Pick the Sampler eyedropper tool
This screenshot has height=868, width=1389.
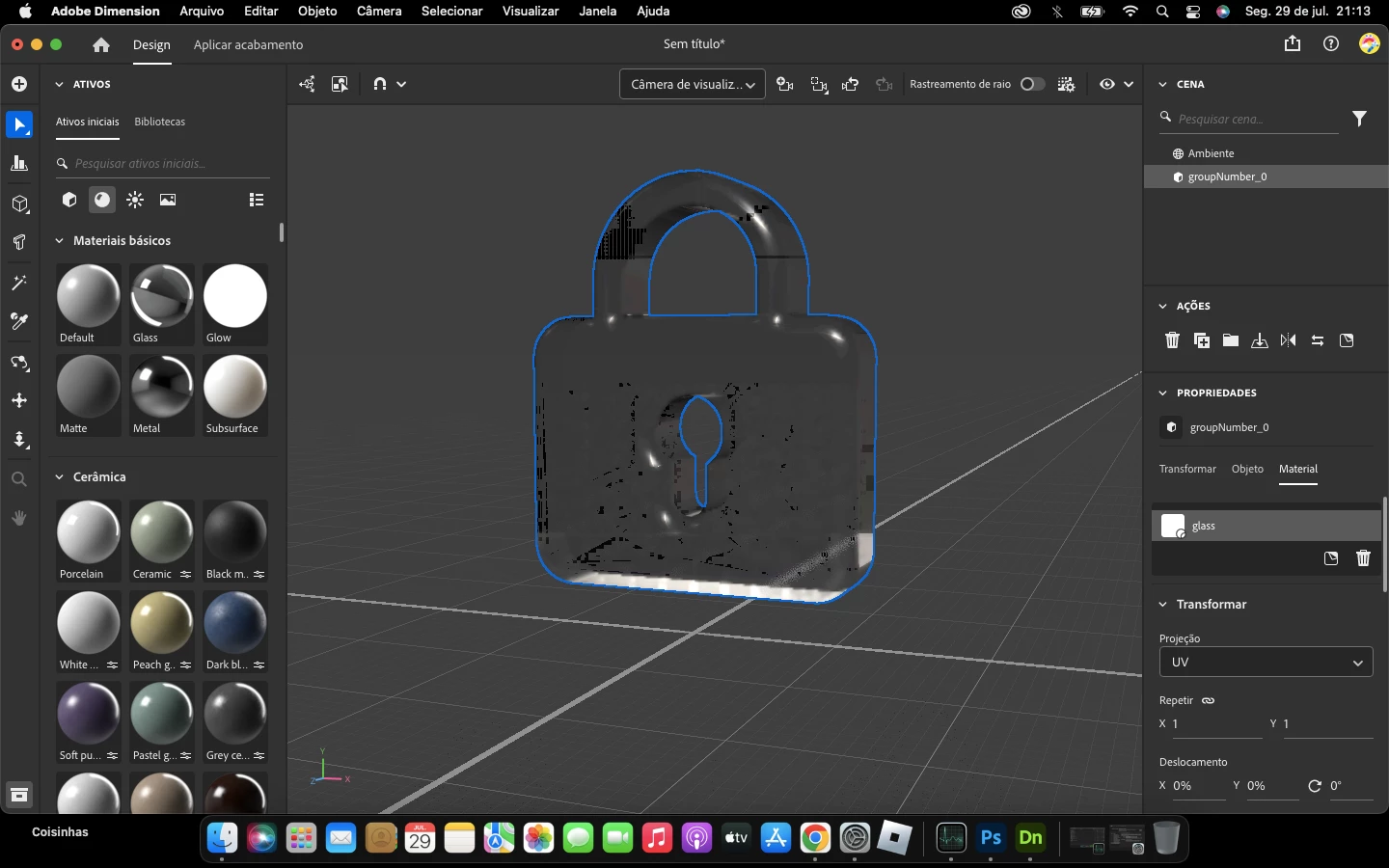[x=19, y=321]
